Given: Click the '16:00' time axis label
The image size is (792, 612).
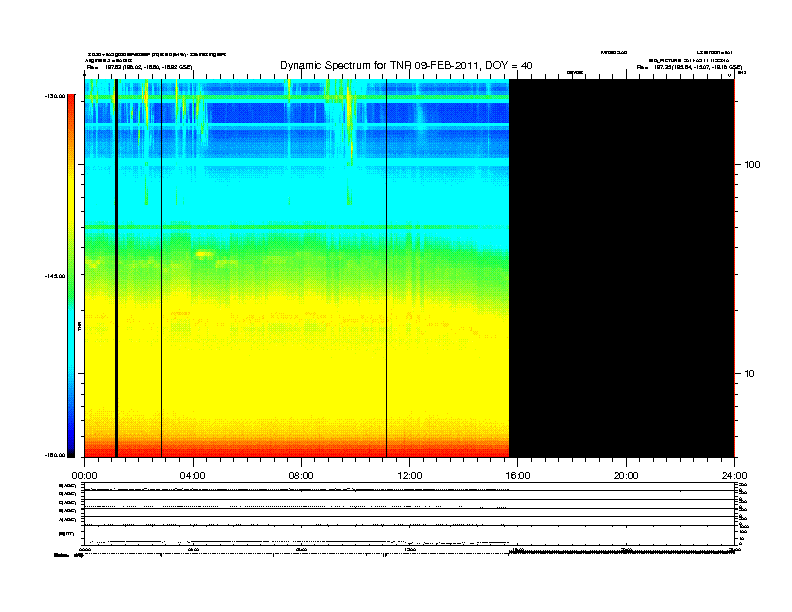Looking at the screenshot, I should click(x=518, y=476).
